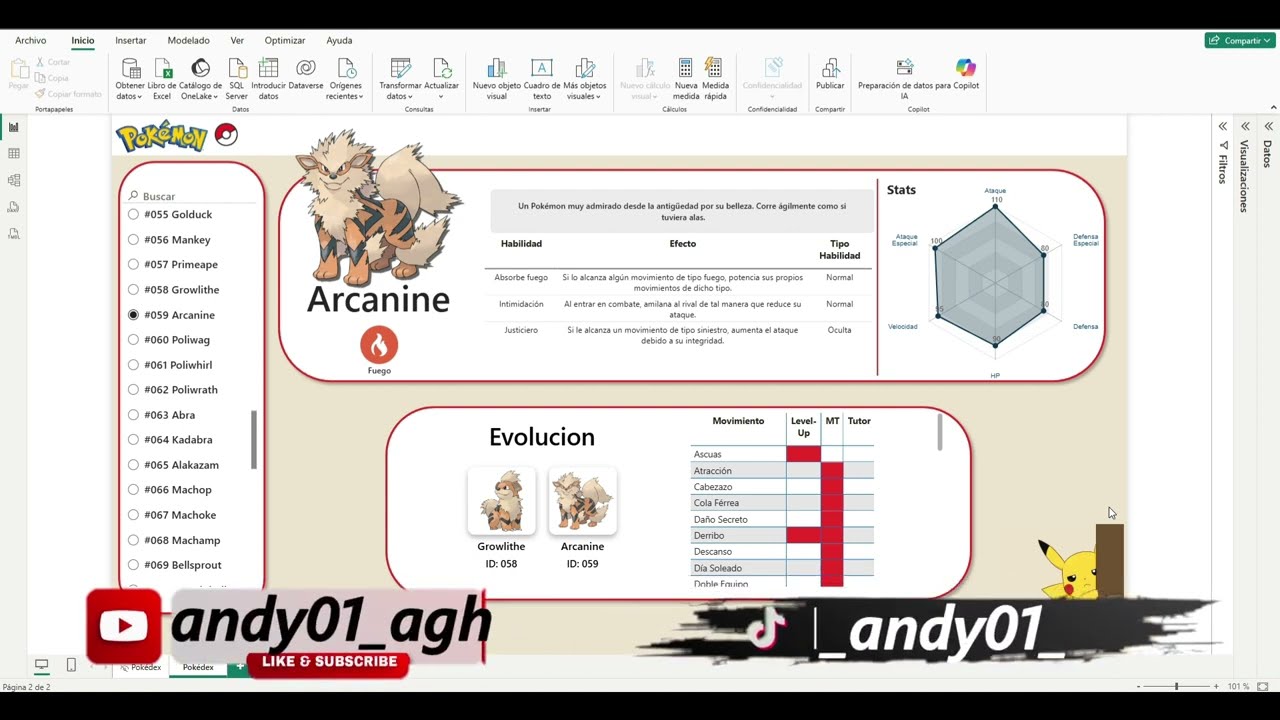This screenshot has height=720, width=1280.
Task: Click zoom out minus button
Action: click(1139, 687)
